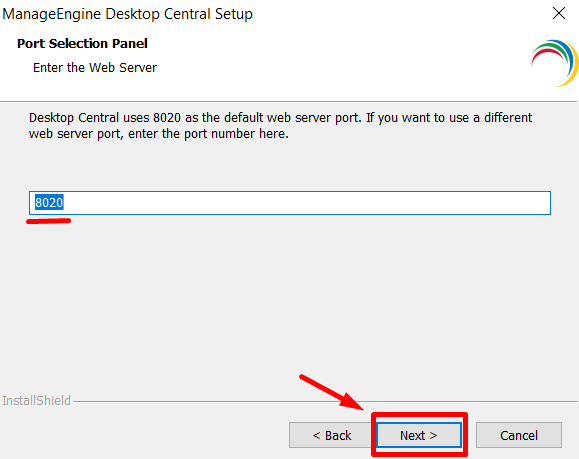579x459 pixels.
Task: Click the "Enter the Web Server" subtitle
Action: 95,68
